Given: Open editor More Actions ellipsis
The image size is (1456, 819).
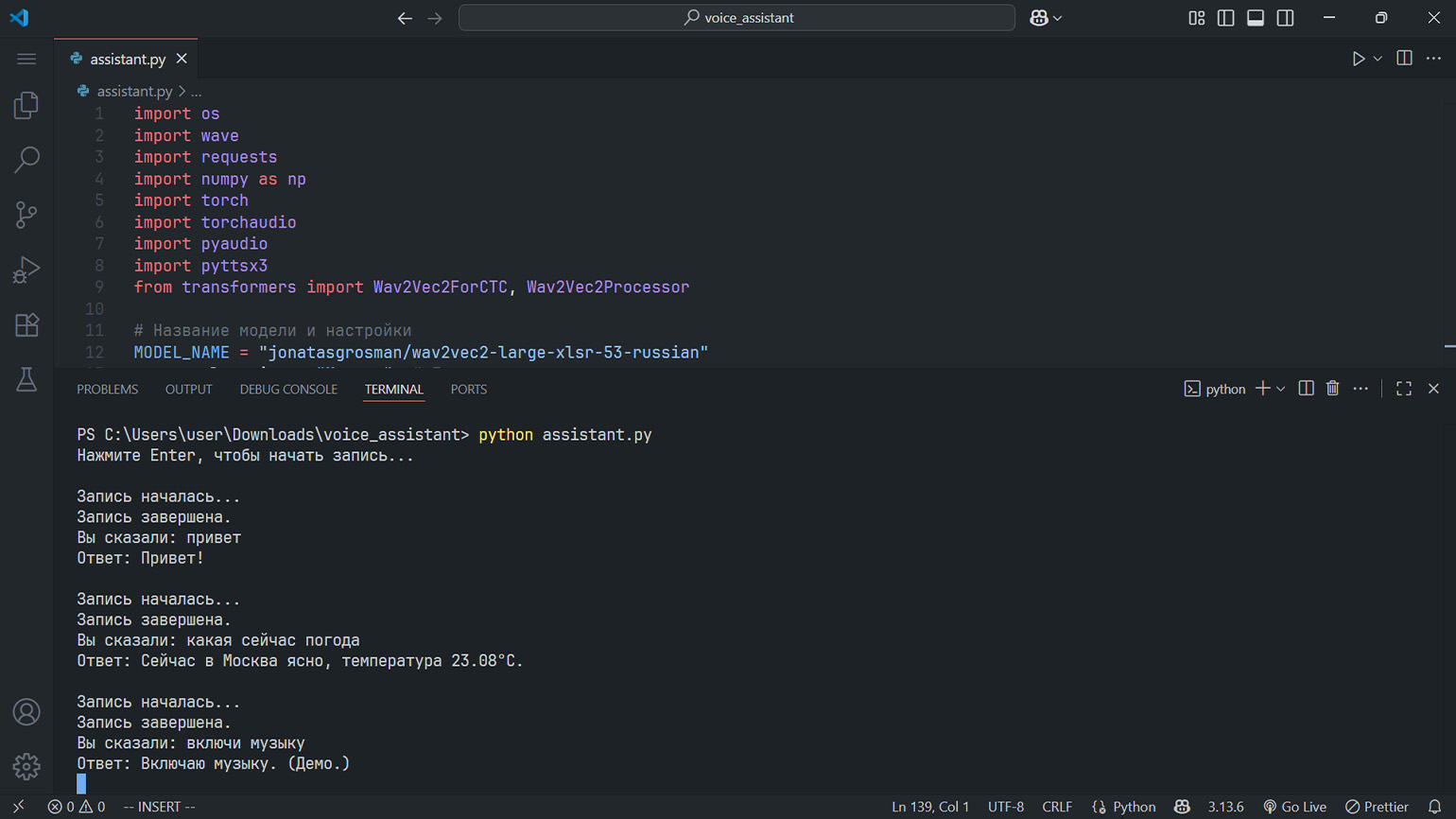Looking at the screenshot, I should pyautogui.click(x=1433, y=59).
